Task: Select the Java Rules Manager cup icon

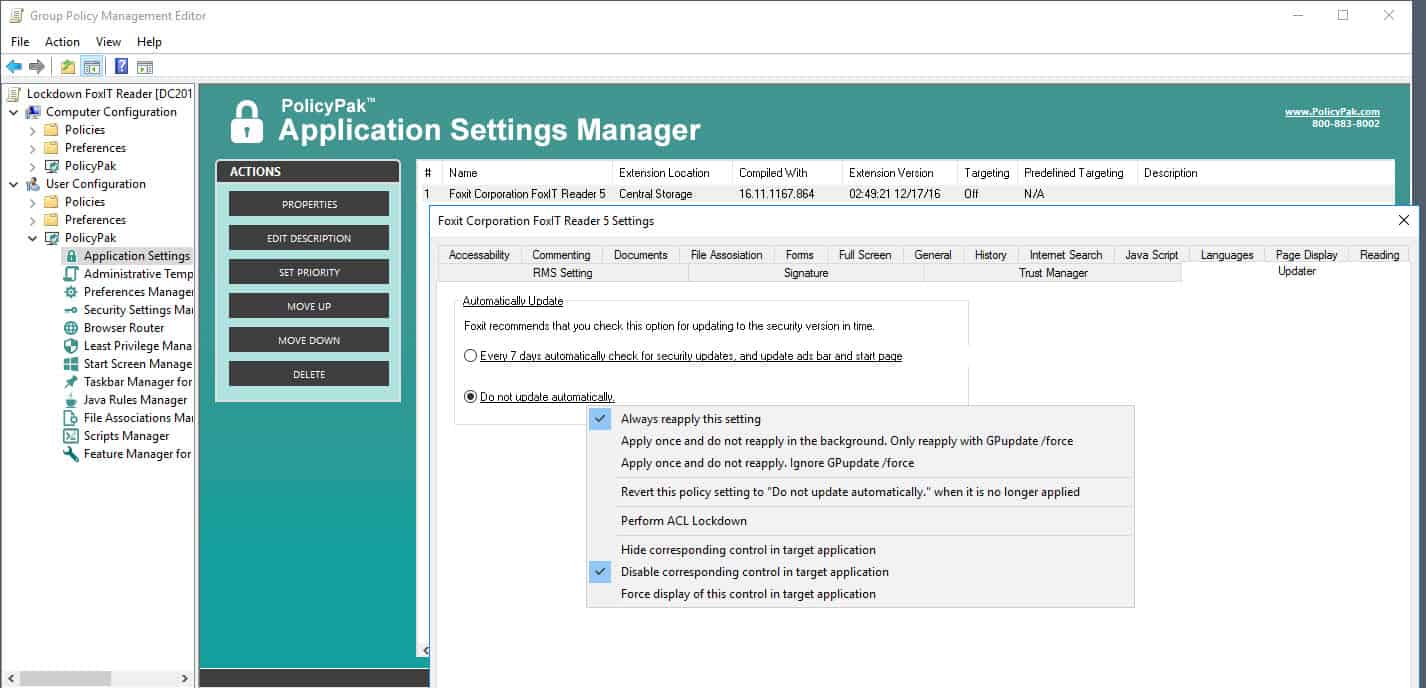Action: click(x=71, y=400)
